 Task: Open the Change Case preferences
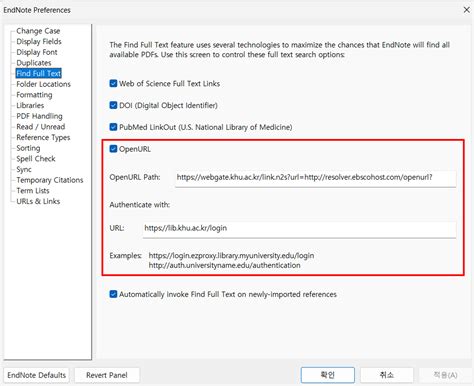click(x=38, y=31)
